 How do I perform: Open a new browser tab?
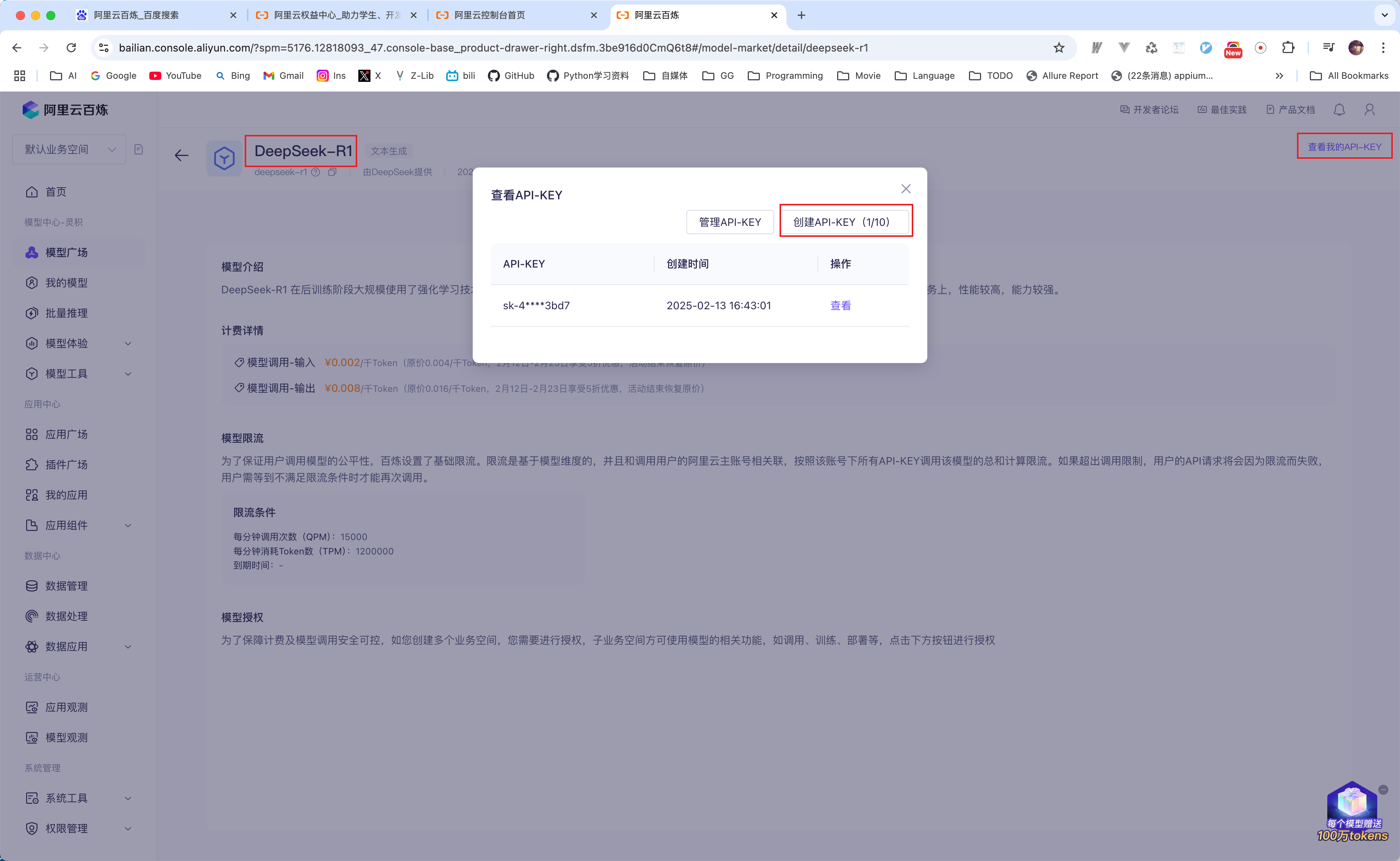tap(801, 16)
